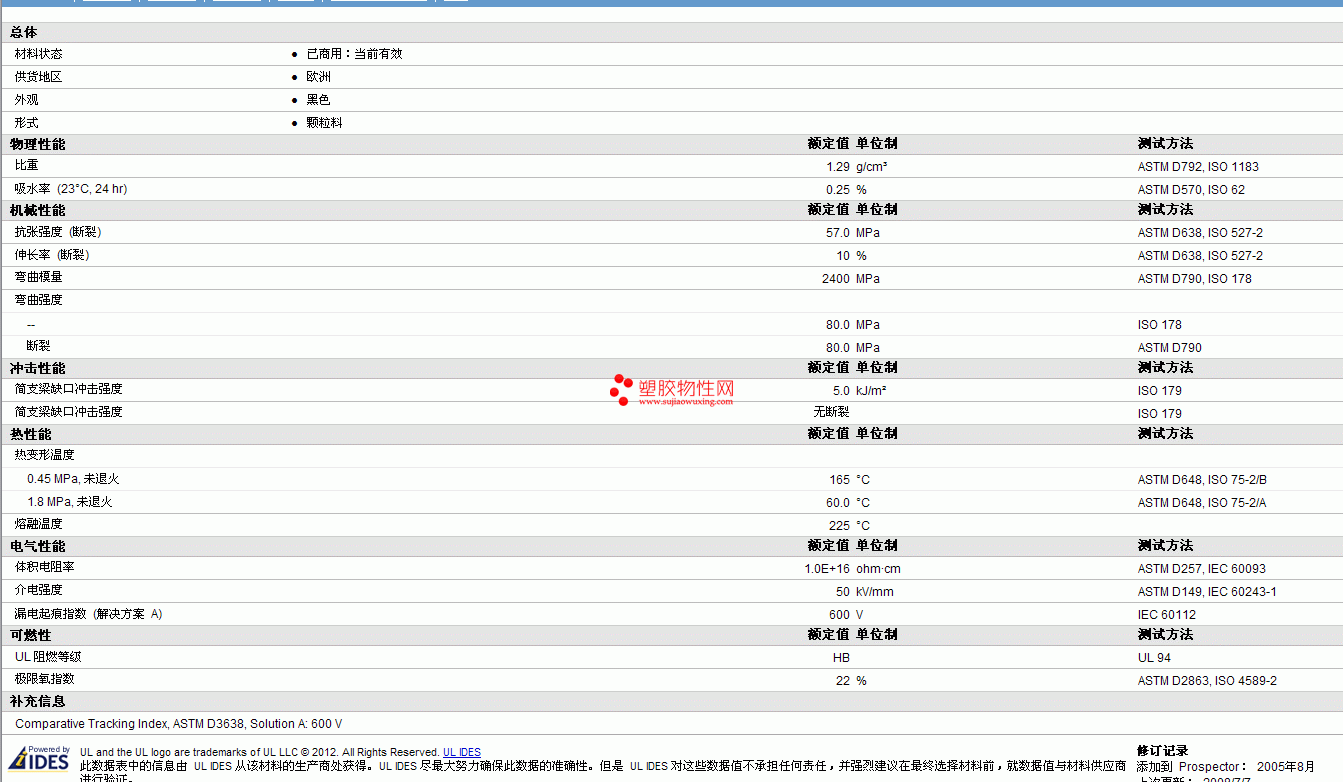The height and width of the screenshot is (782, 1343).
Task: Click the 弯曲模量 row label
Action: tap(38, 277)
